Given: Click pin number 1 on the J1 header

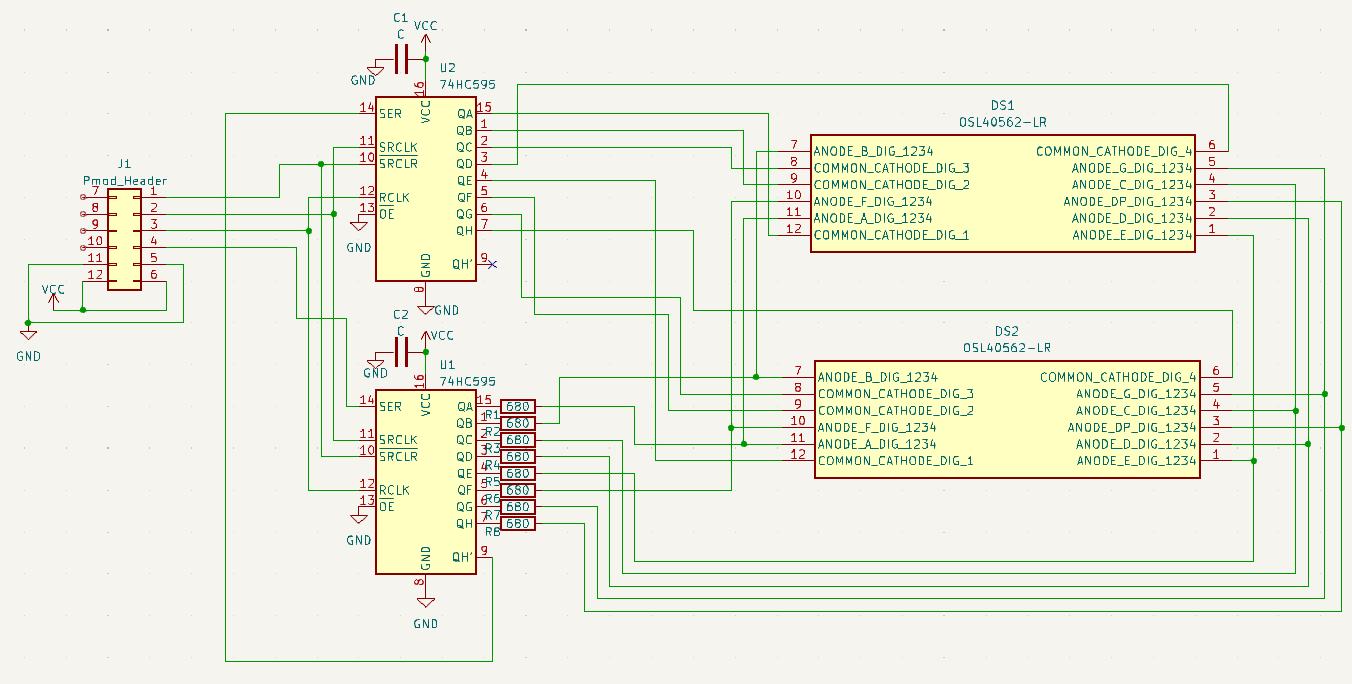Looking at the screenshot, I should pos(153,190).
